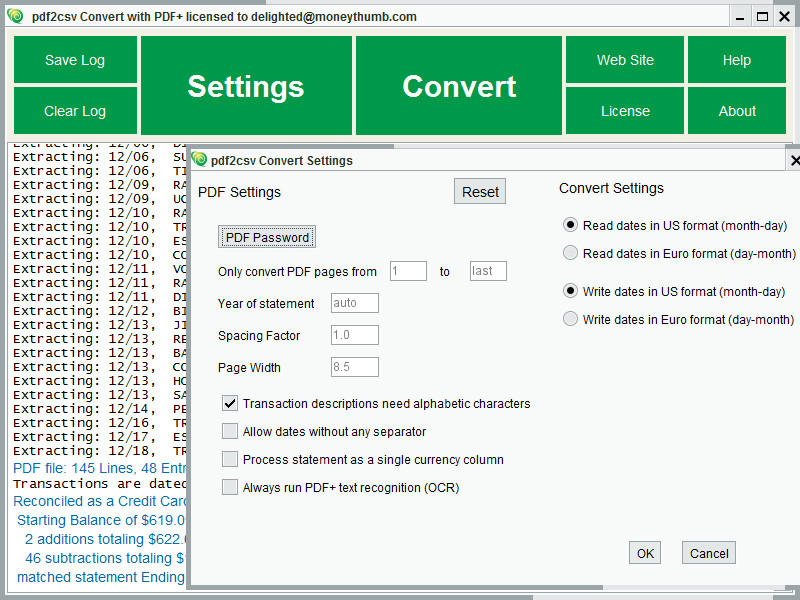
Task: Maximize the pdf2csv main window
Action: point(762,17)
